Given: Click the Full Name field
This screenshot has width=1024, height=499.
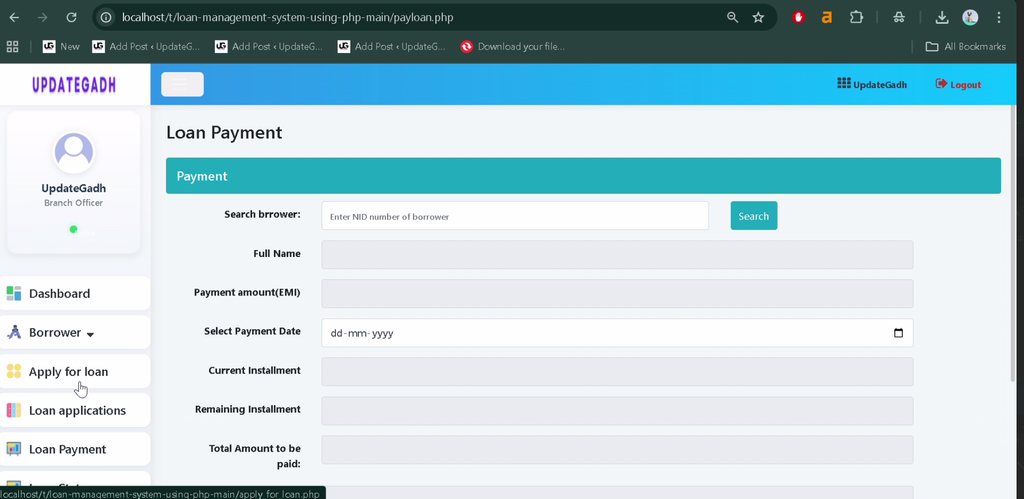Looking at the screenshot, I should [x=617, y=255].
